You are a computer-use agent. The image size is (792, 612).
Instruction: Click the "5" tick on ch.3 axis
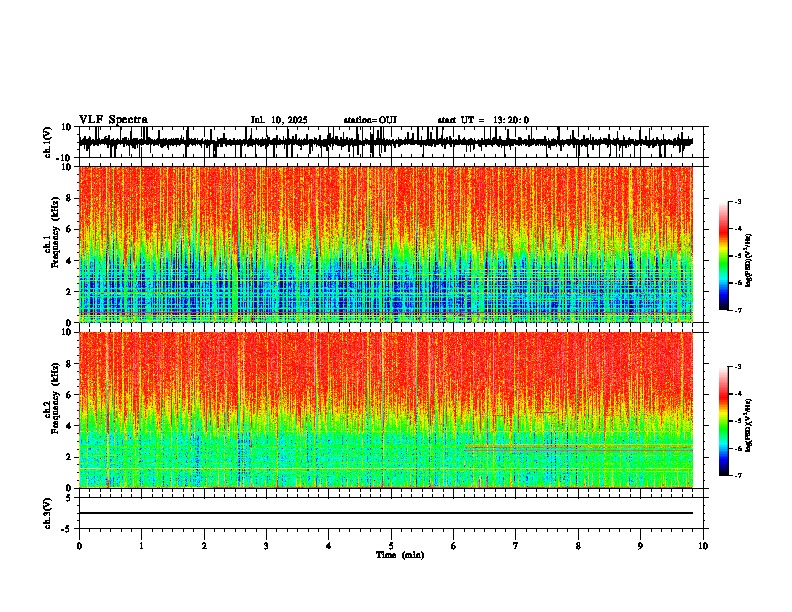[69, 498]
